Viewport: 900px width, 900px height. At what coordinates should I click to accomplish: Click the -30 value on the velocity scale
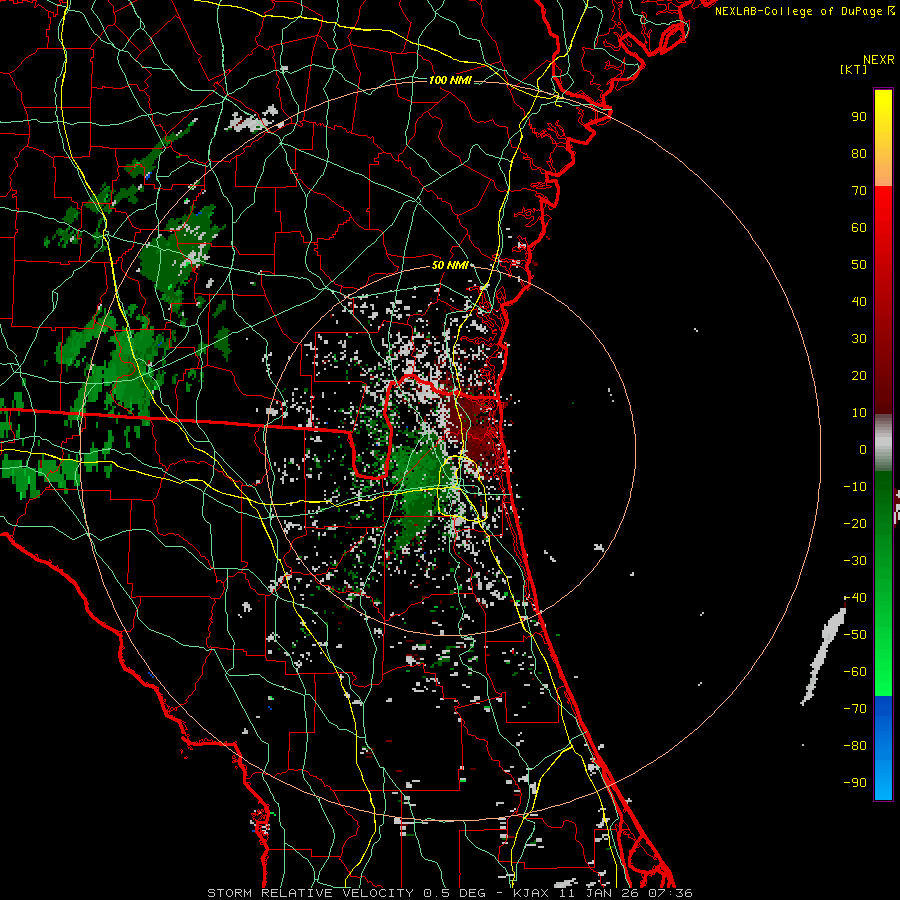click(855, 561)
